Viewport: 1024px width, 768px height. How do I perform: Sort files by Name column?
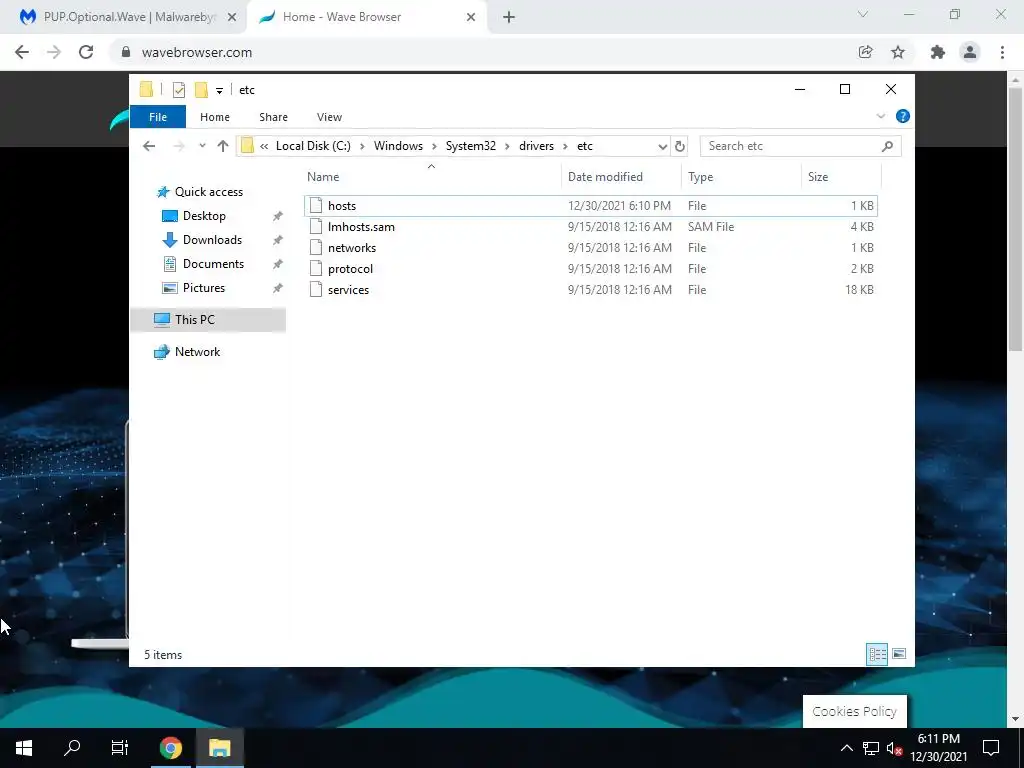[431, 177]
